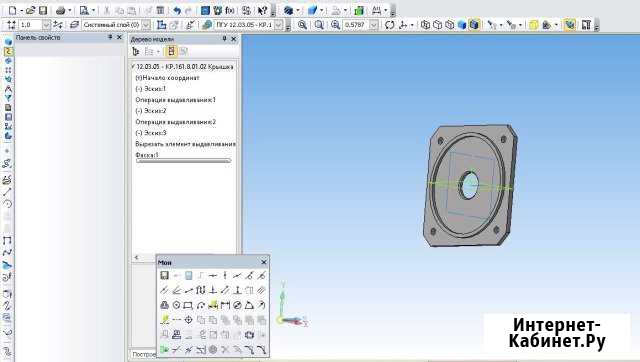Click the horizontal scrollbar under the model tree
640x362 pixels.
[183, 161]
